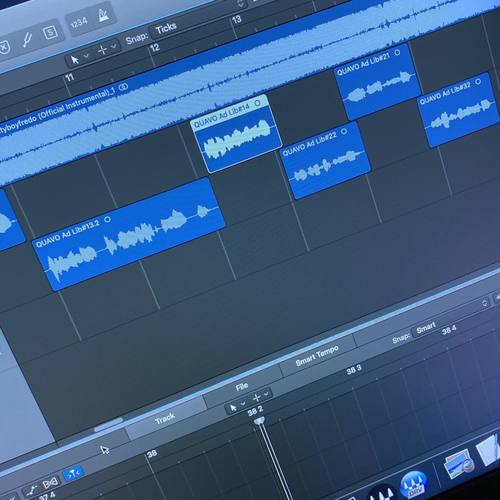Toggle the blue catch playhead button

[x=73, y=473]
